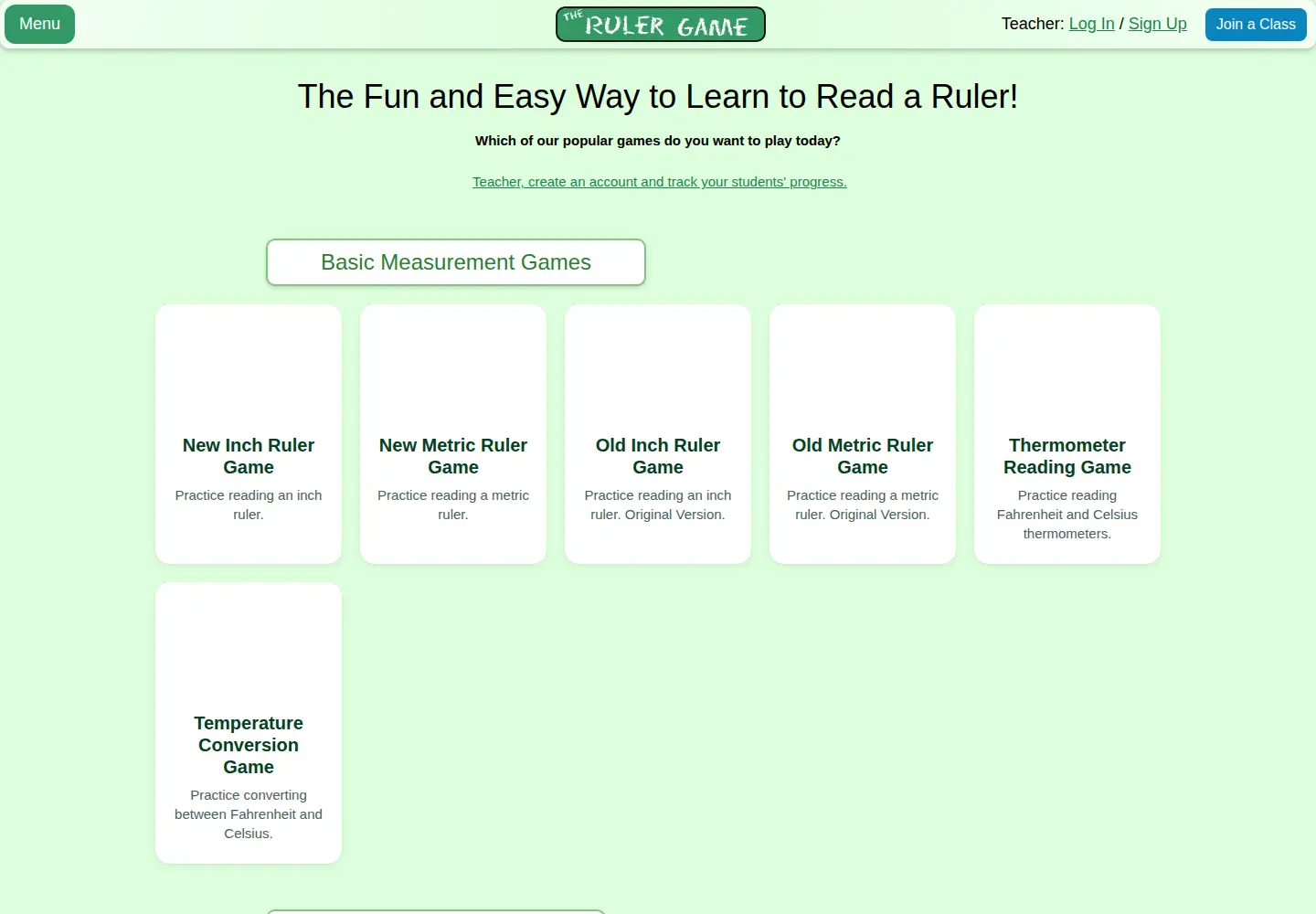1316x914 pixels.
Task: Follow the teacher Sign Up link
Action: click(x=1157, y=24)
